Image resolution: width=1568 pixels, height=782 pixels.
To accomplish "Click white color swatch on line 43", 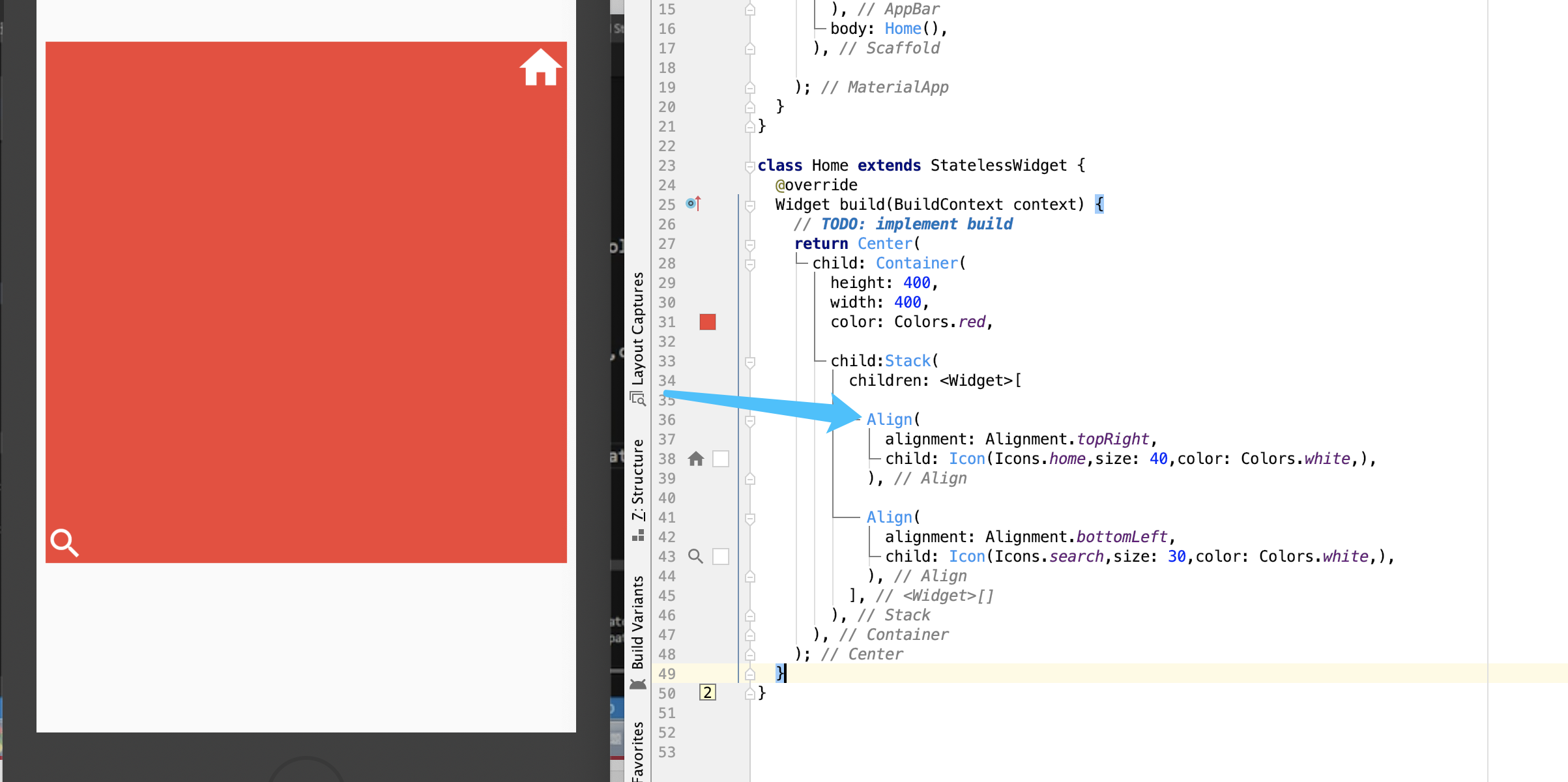I will (x=721, y=557).
